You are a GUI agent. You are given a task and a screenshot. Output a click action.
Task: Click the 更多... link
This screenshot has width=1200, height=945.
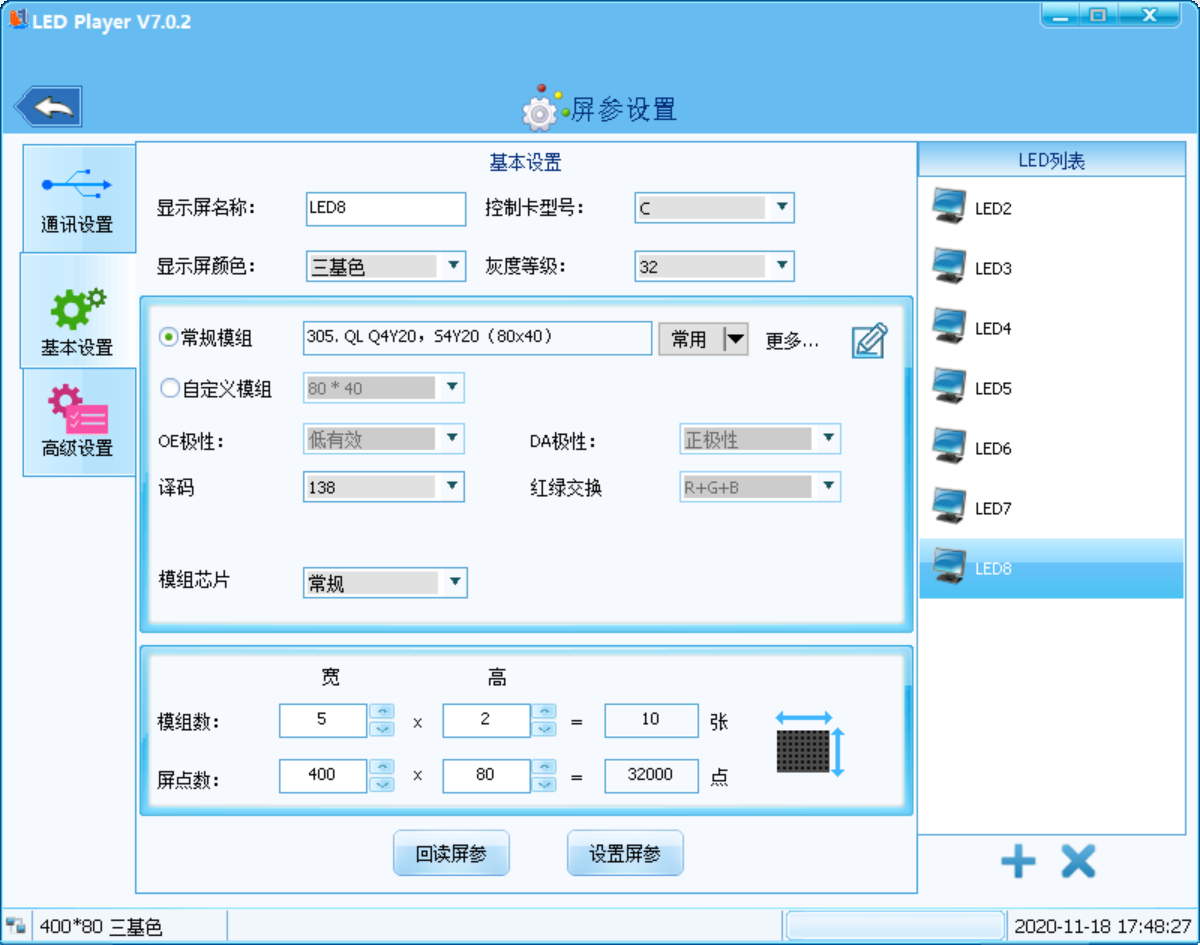(792, 340)
